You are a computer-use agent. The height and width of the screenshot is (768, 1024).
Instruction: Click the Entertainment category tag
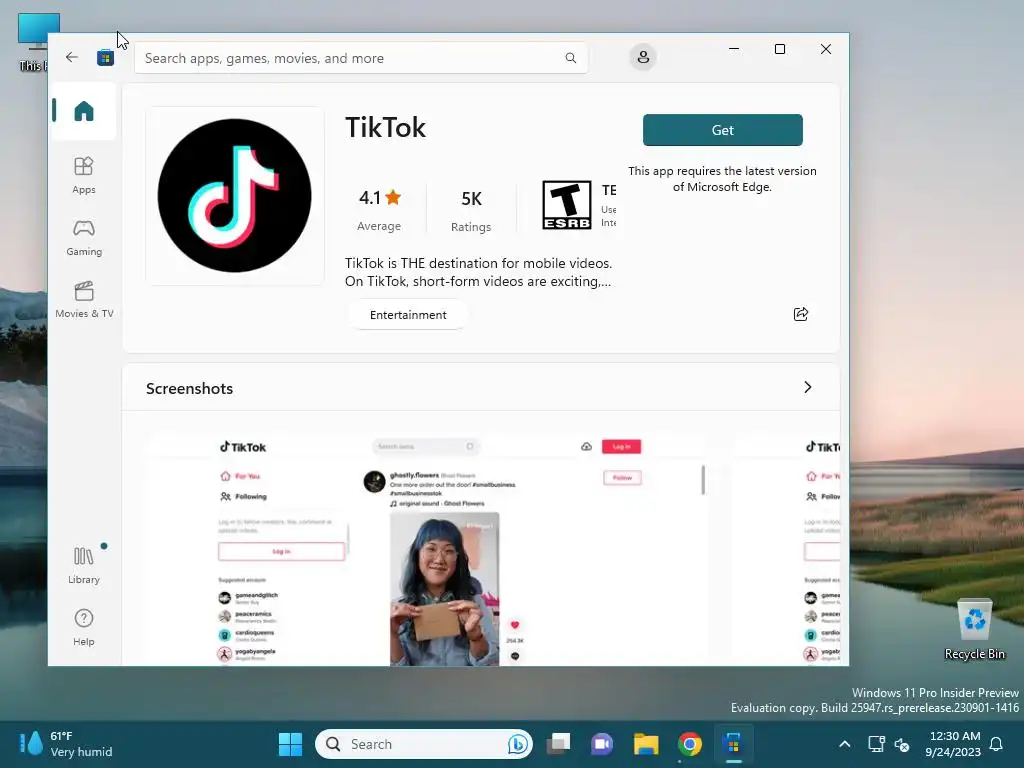(408, 315)
